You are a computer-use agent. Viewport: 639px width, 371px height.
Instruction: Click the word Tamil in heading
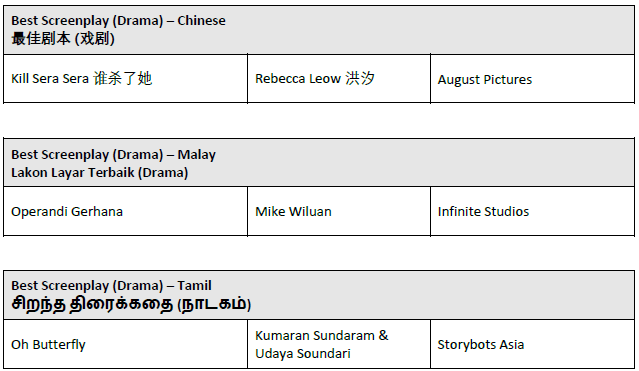click(x=194, y=285)
